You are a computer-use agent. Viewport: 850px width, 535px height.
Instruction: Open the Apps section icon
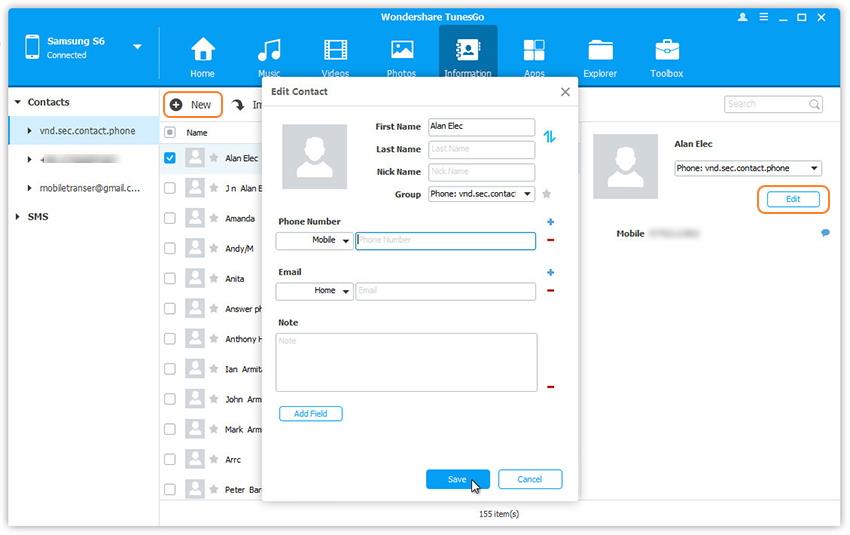[534, 51]
